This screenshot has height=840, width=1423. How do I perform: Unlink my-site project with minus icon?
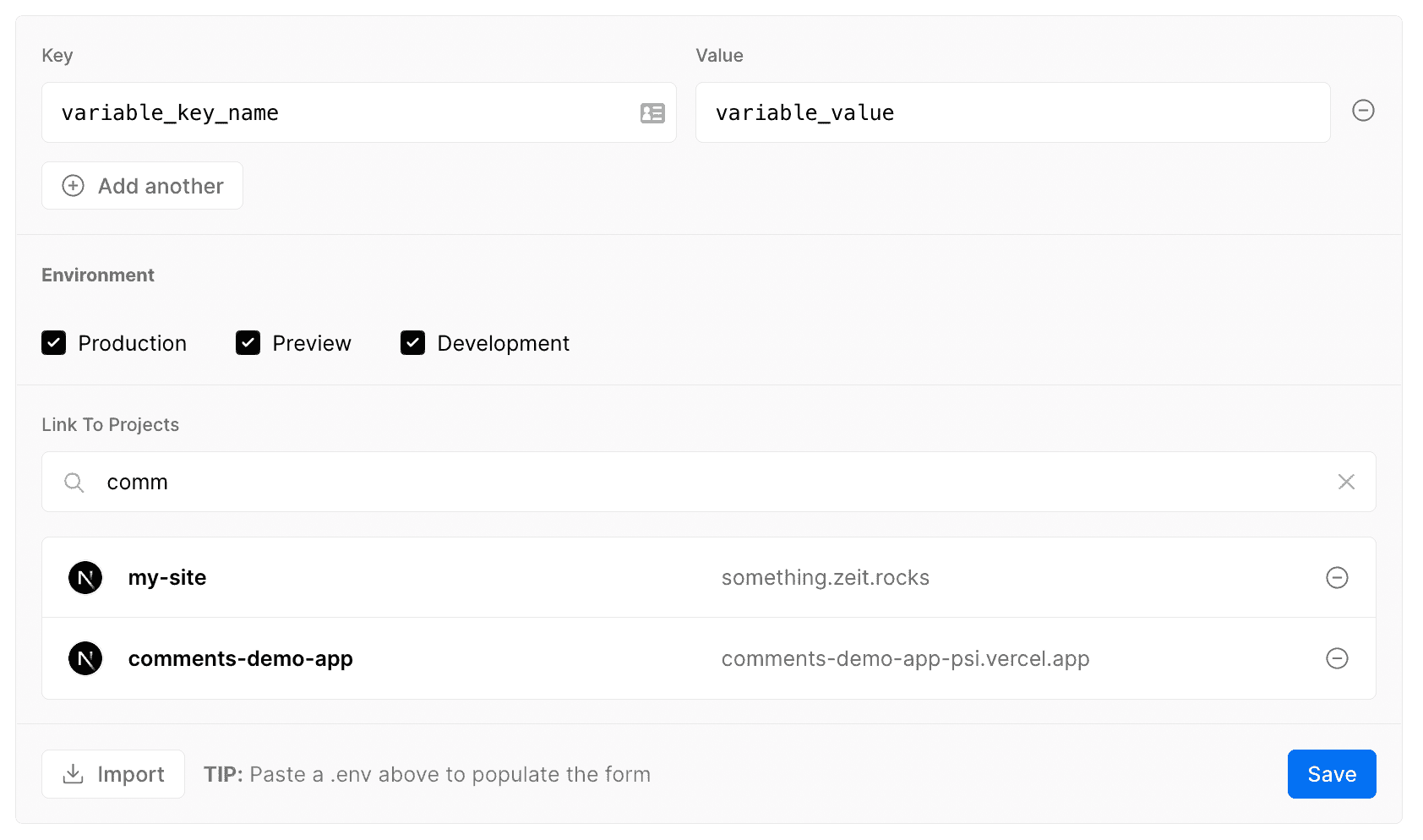click(1337, 578)
